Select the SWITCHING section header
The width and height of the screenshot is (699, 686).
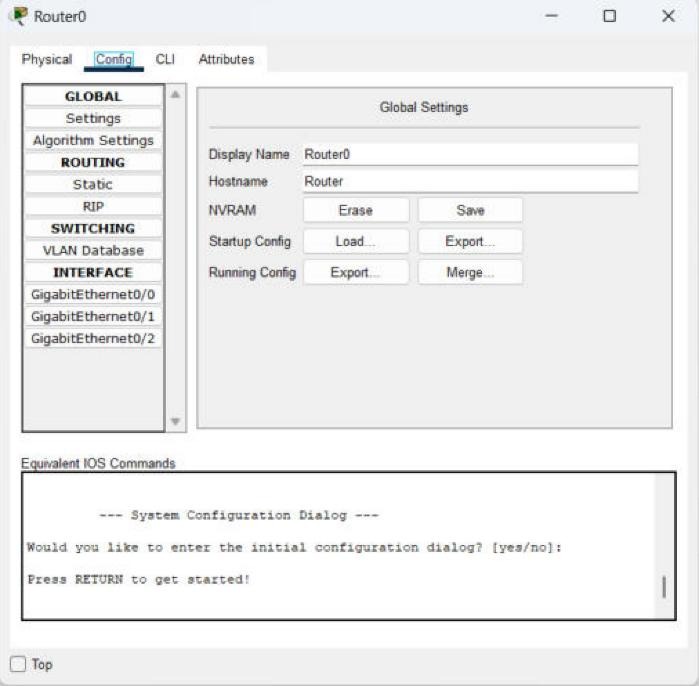coord(93,228)
